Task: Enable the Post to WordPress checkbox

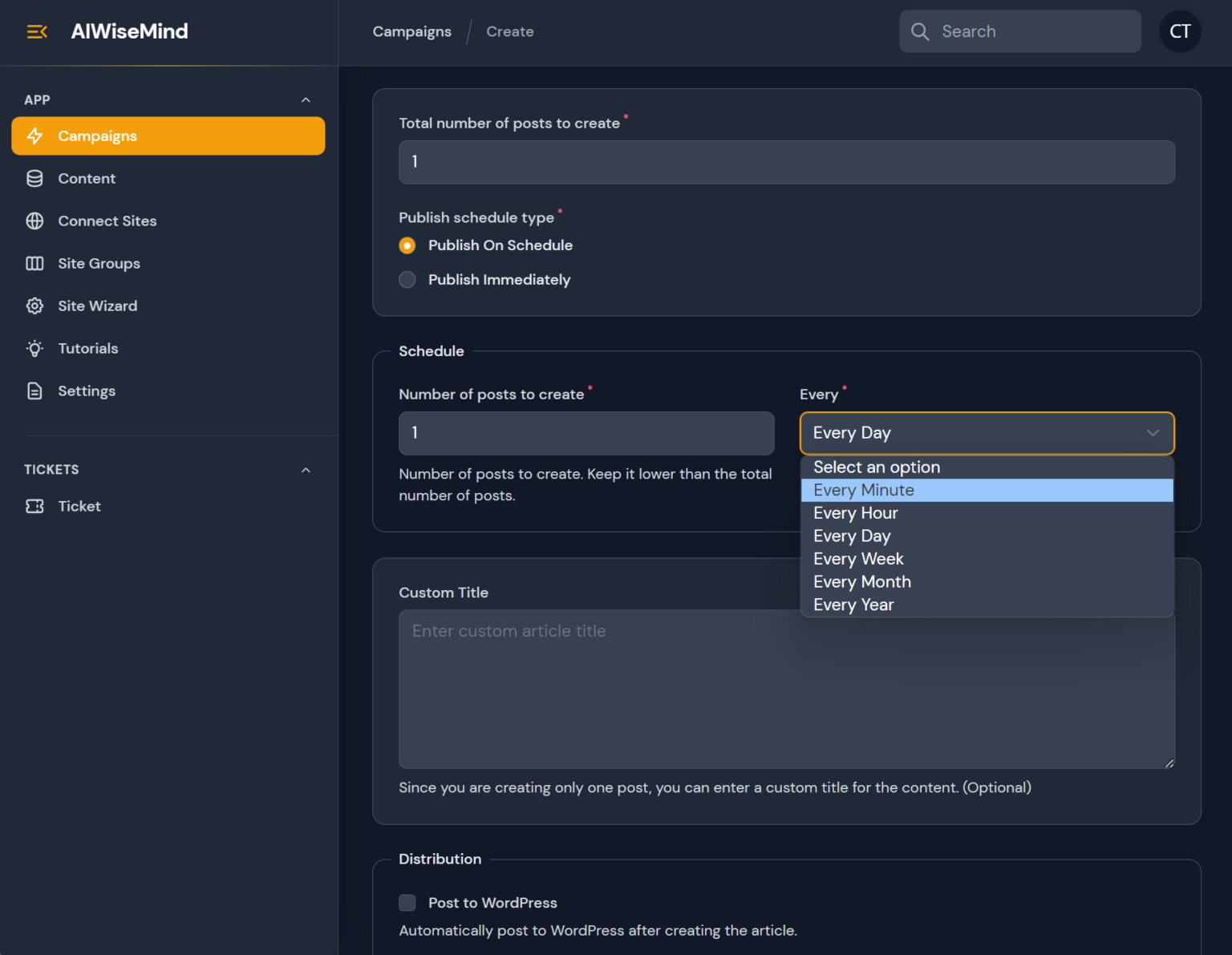Action: (x=407, y=903)
